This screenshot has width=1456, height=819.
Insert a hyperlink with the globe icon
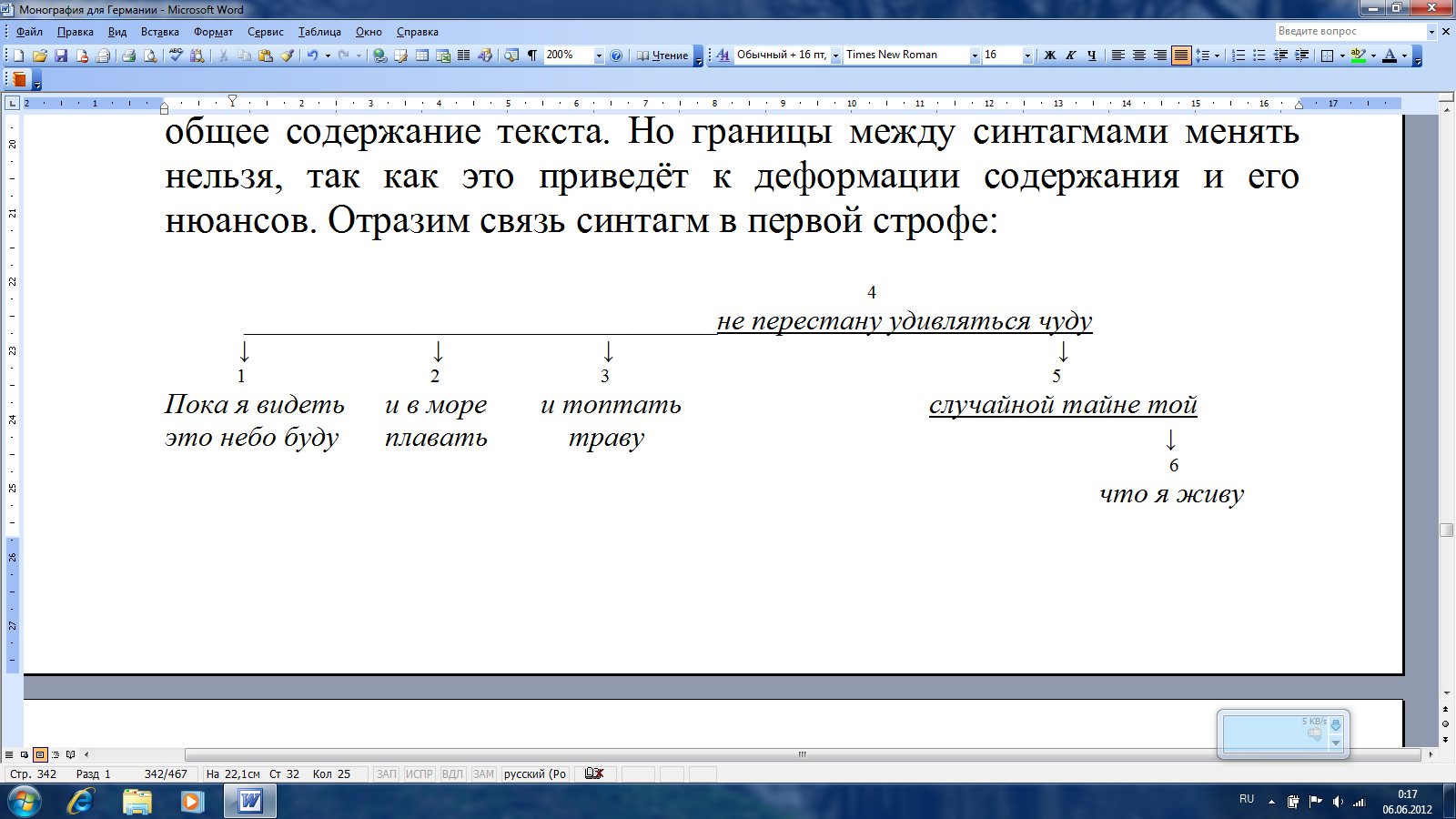coord(380,56)
